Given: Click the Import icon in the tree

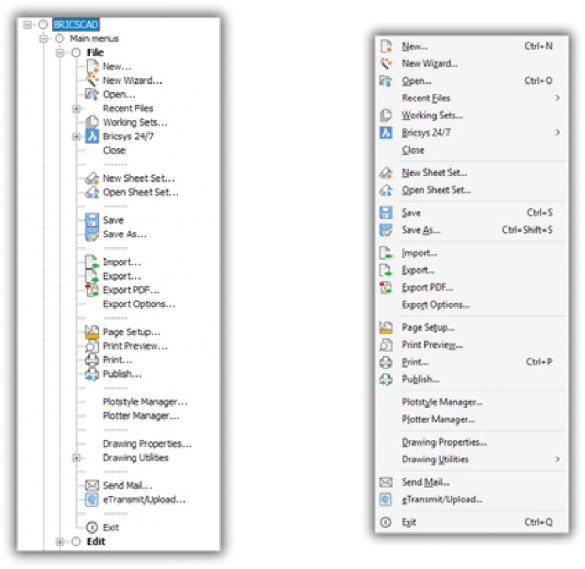Looking at the screenshot, I should tap(92, 262).
